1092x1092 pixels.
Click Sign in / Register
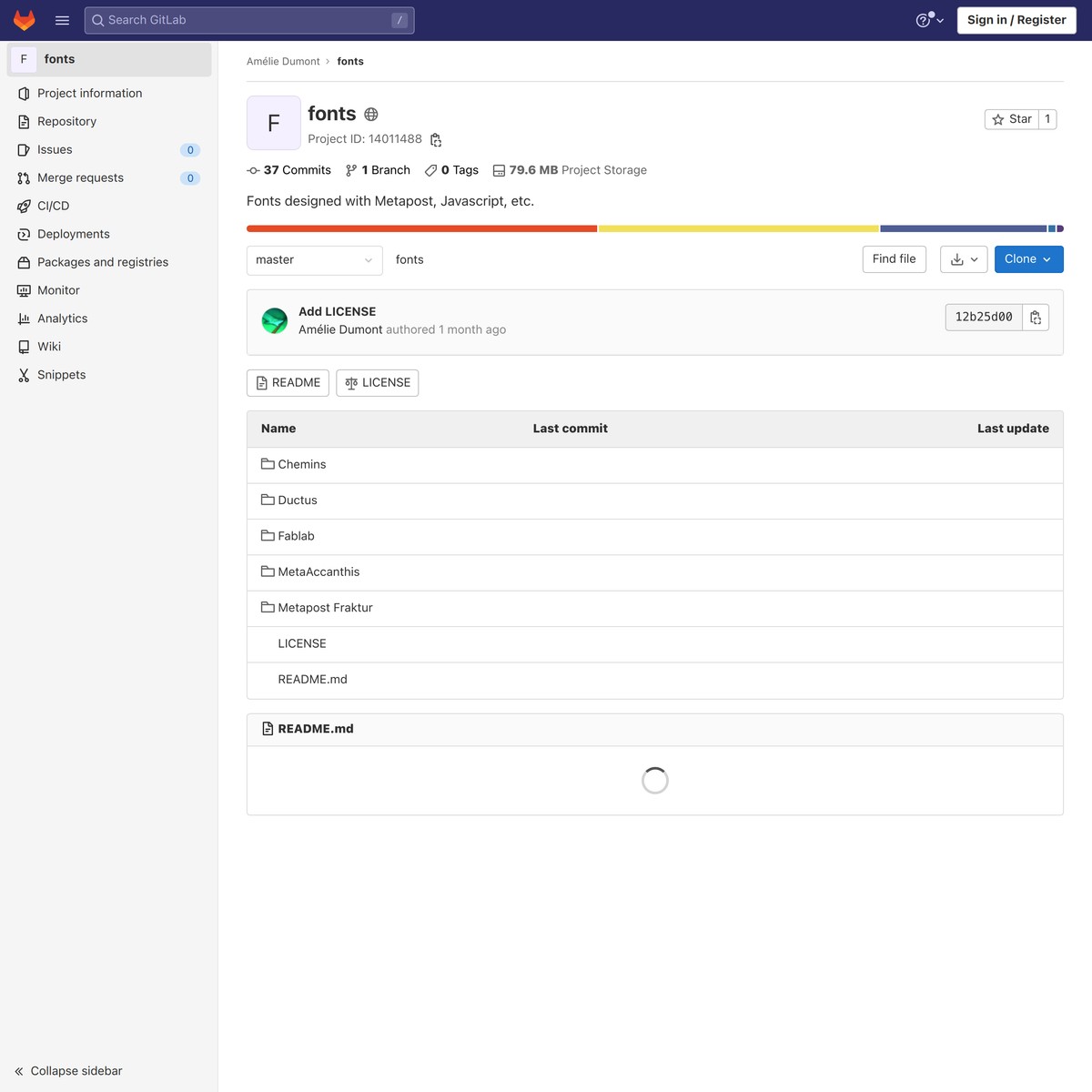[x=1016, y=20]
